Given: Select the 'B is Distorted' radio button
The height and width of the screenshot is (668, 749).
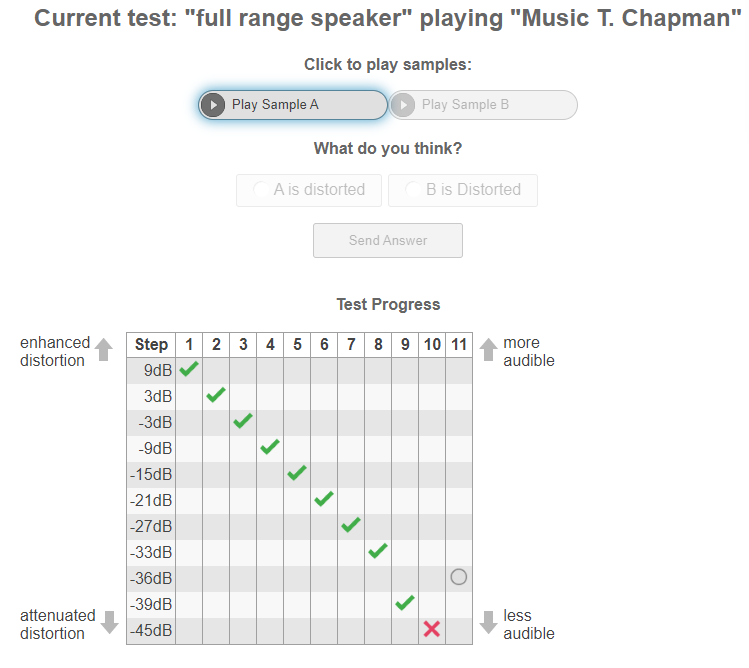Looking at the screenshot, I should 413,190.
